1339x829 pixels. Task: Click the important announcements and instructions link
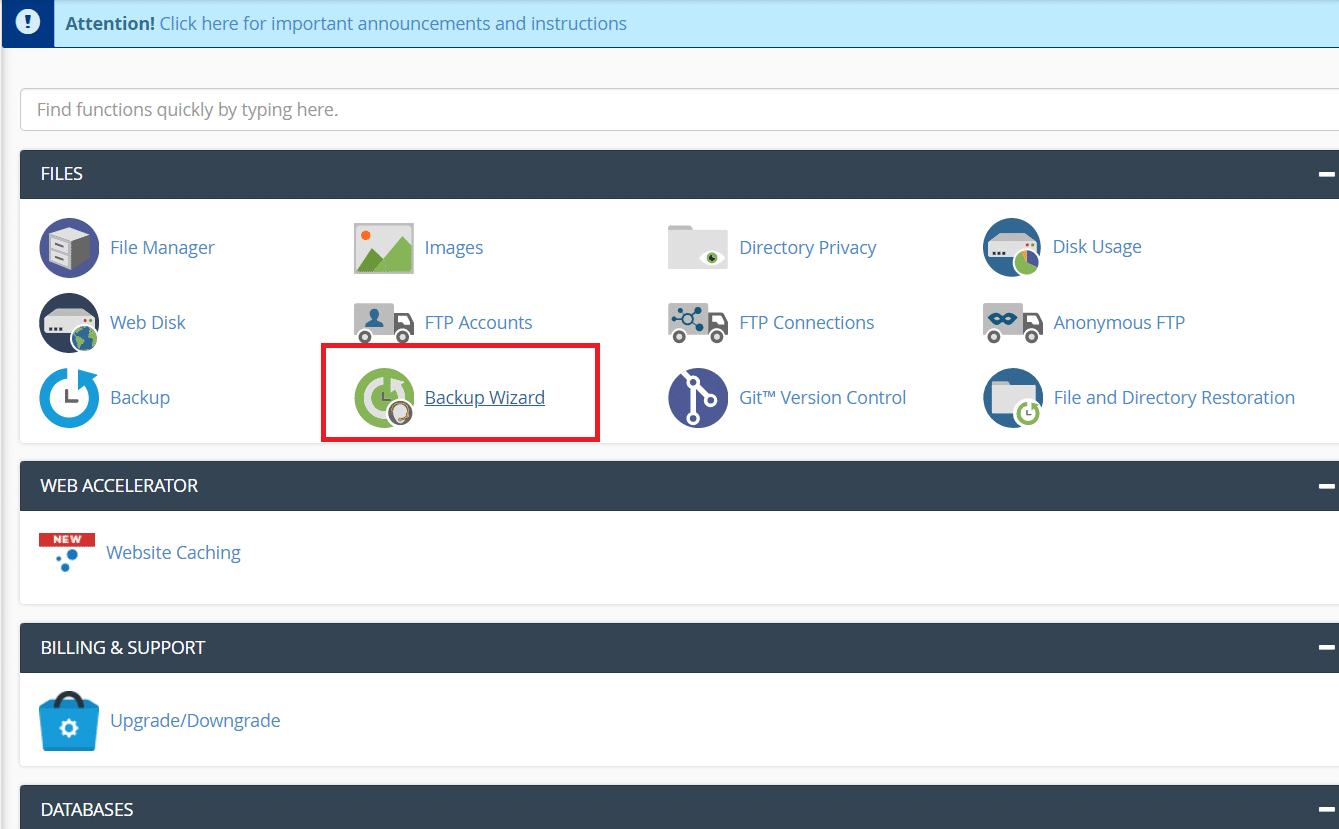tap(393, 23)
